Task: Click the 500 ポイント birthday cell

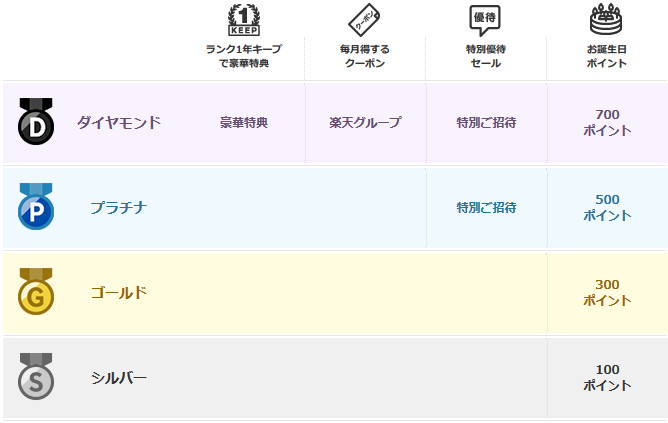Action: coord(607,208)
